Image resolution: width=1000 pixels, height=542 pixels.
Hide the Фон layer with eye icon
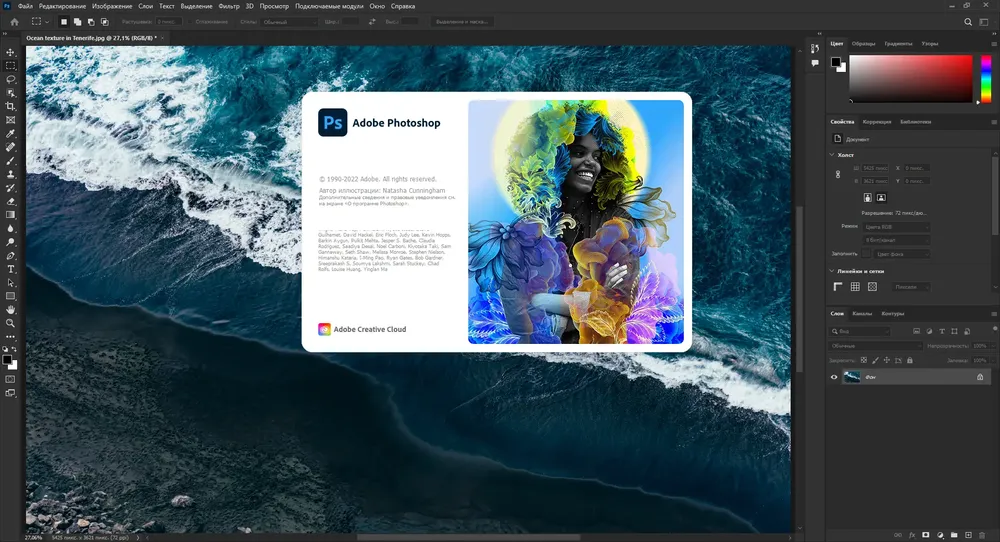click(x=834, y=377)
